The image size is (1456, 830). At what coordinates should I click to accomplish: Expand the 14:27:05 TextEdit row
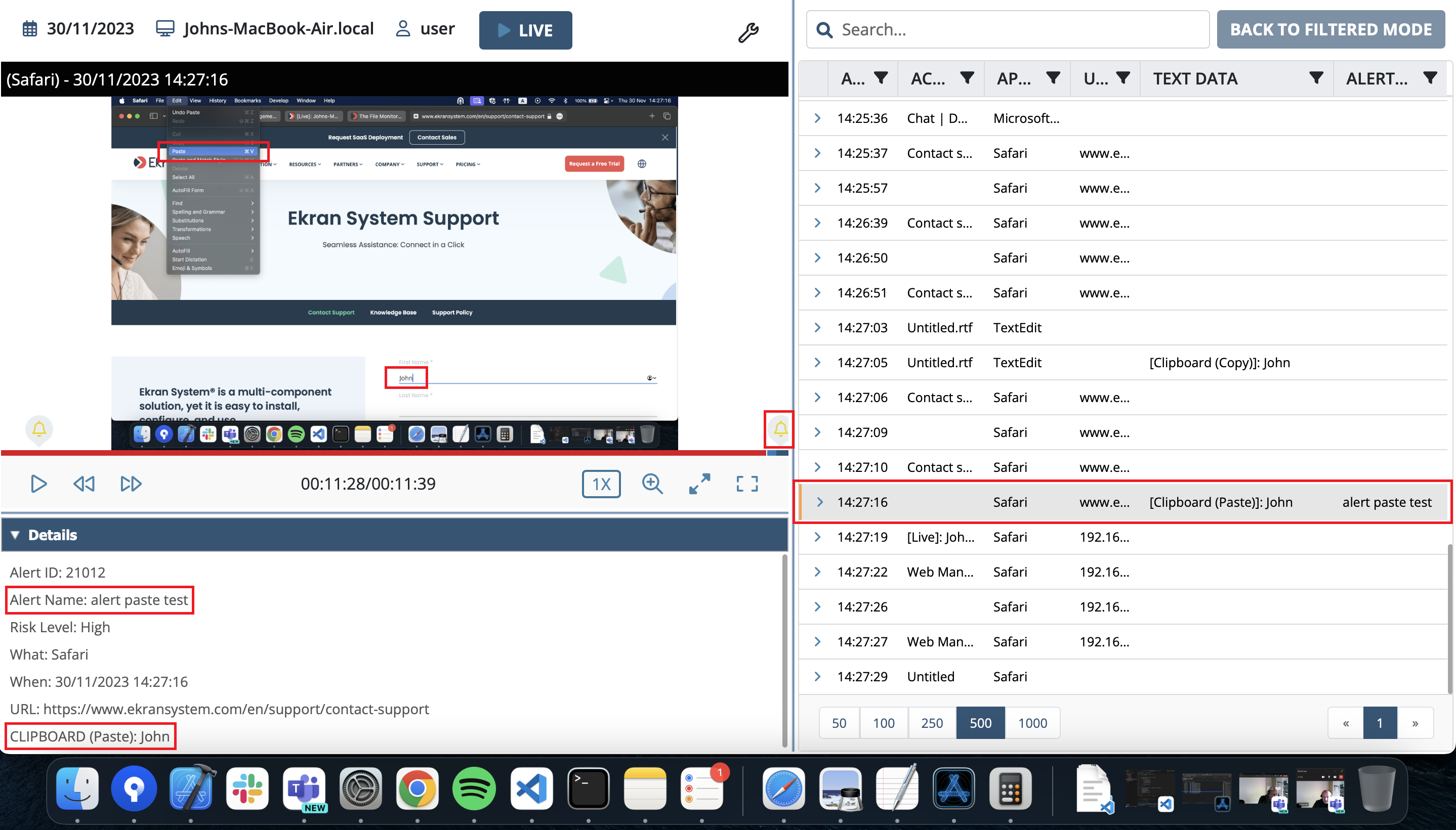coord(817,363)
